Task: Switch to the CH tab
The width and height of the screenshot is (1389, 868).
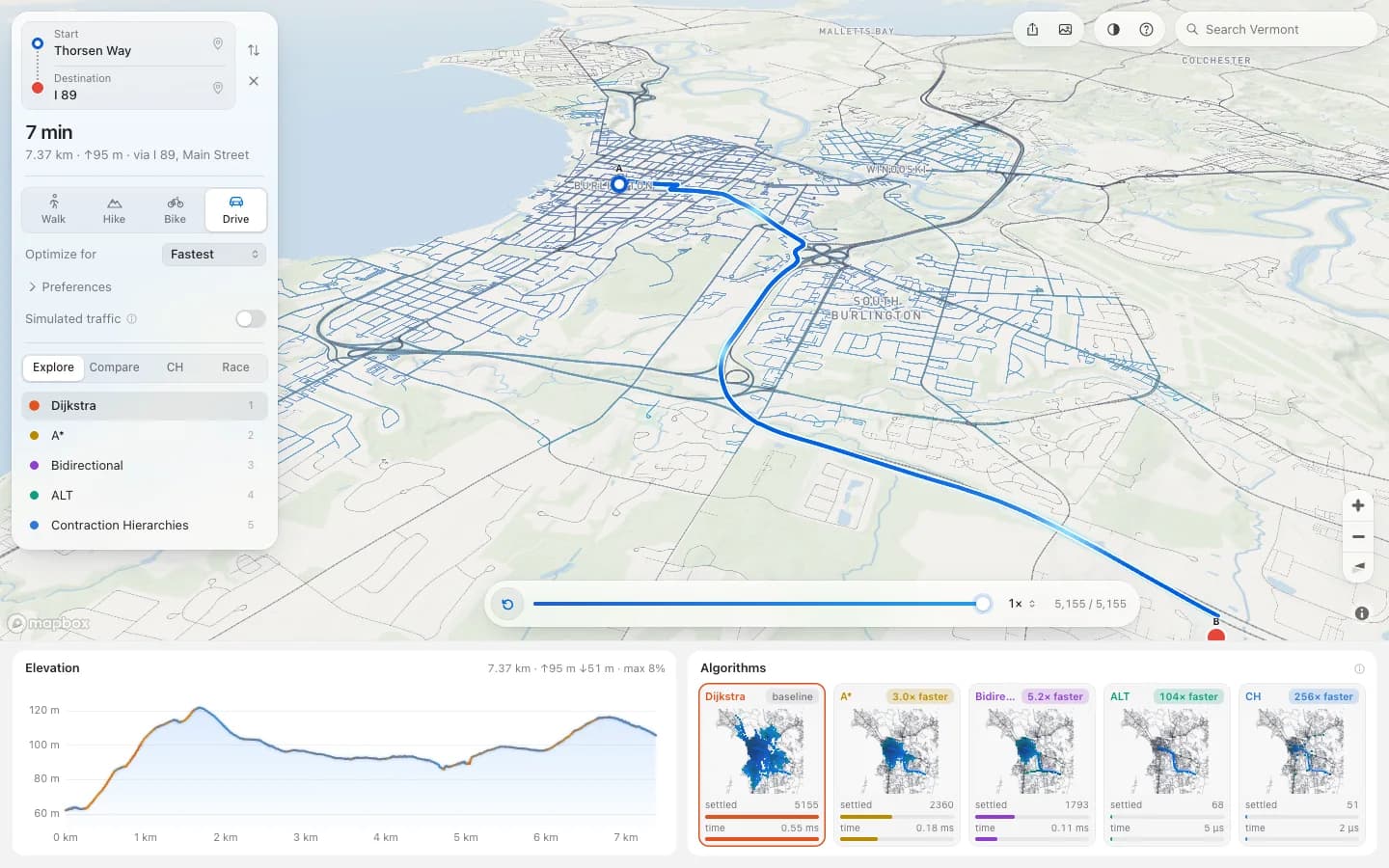Action: pos(175,367)
